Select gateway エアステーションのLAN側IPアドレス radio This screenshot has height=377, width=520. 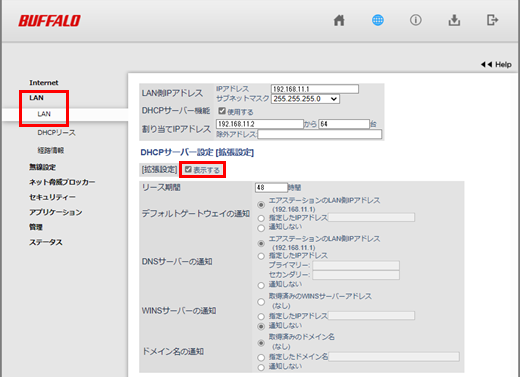[x=261, y=205]
